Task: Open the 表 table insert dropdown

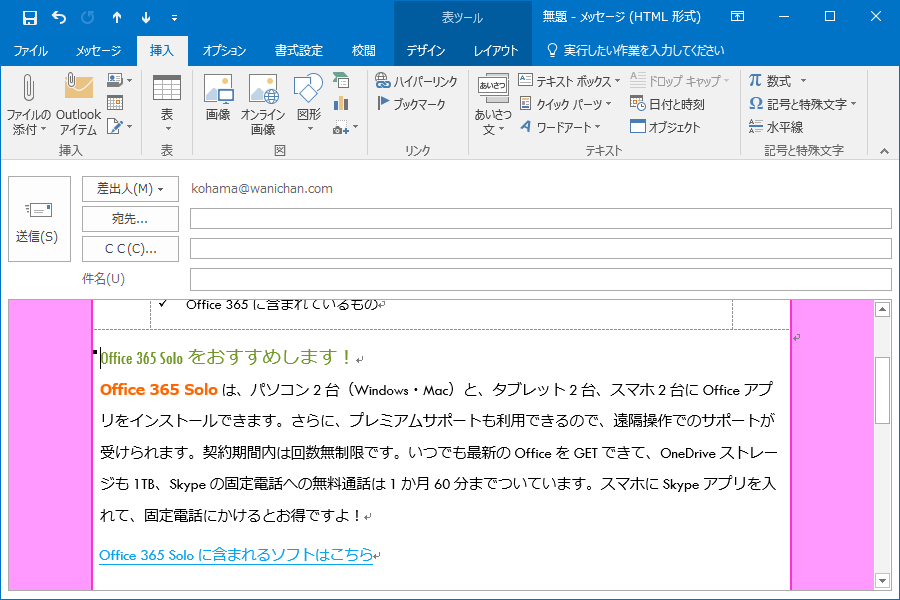Action: 166,104
